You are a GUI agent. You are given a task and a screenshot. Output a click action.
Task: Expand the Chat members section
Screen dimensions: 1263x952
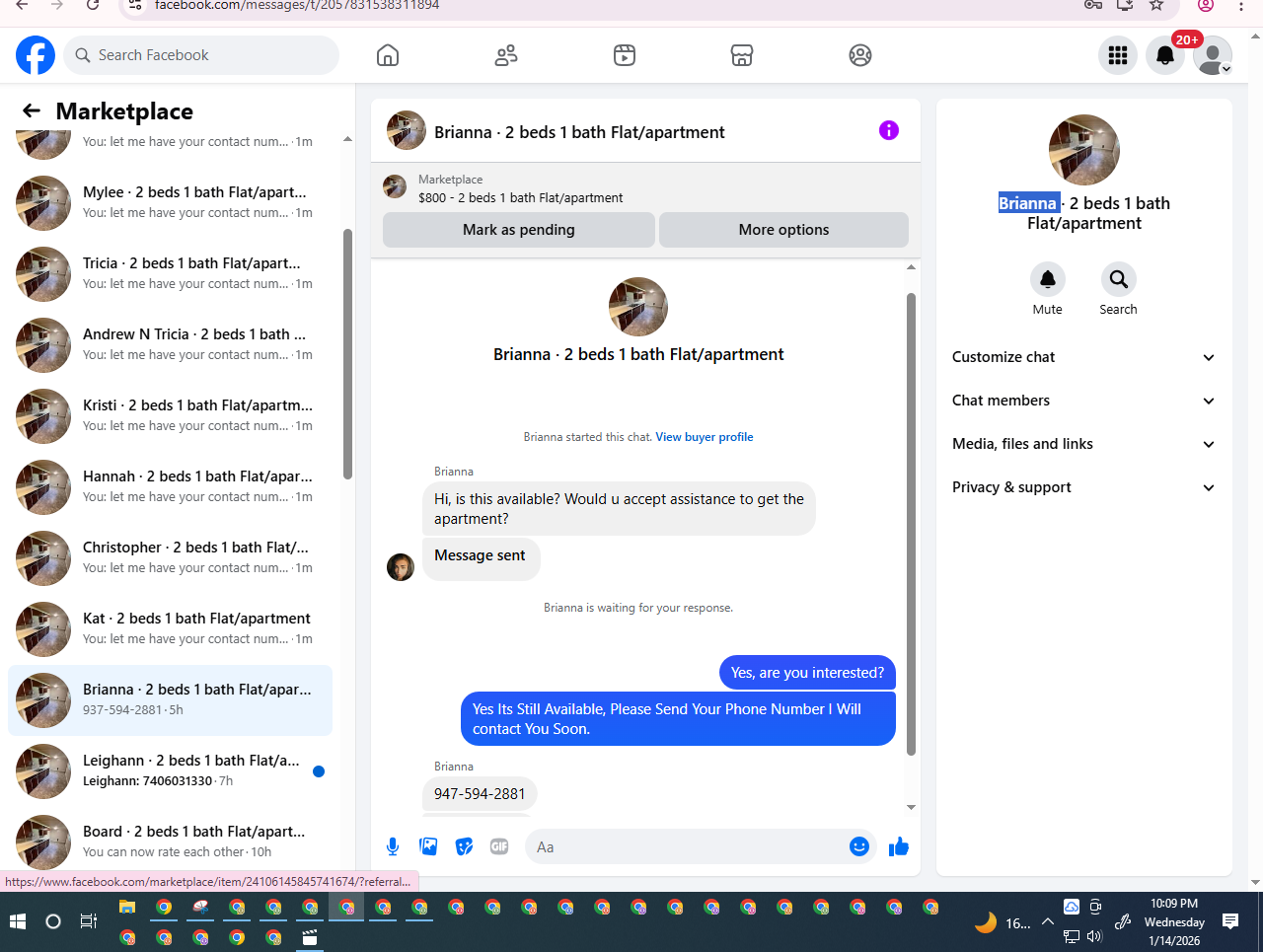click(x=1083, y=401)
